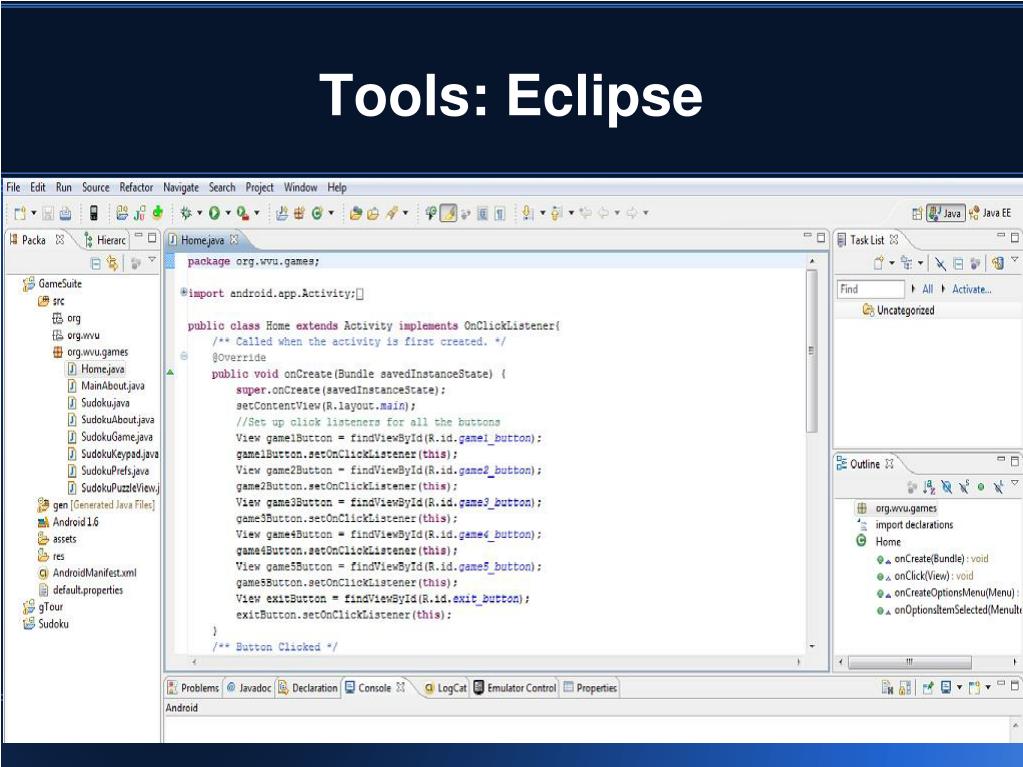
Task: Open the File menu
Action: coord(13,187)
